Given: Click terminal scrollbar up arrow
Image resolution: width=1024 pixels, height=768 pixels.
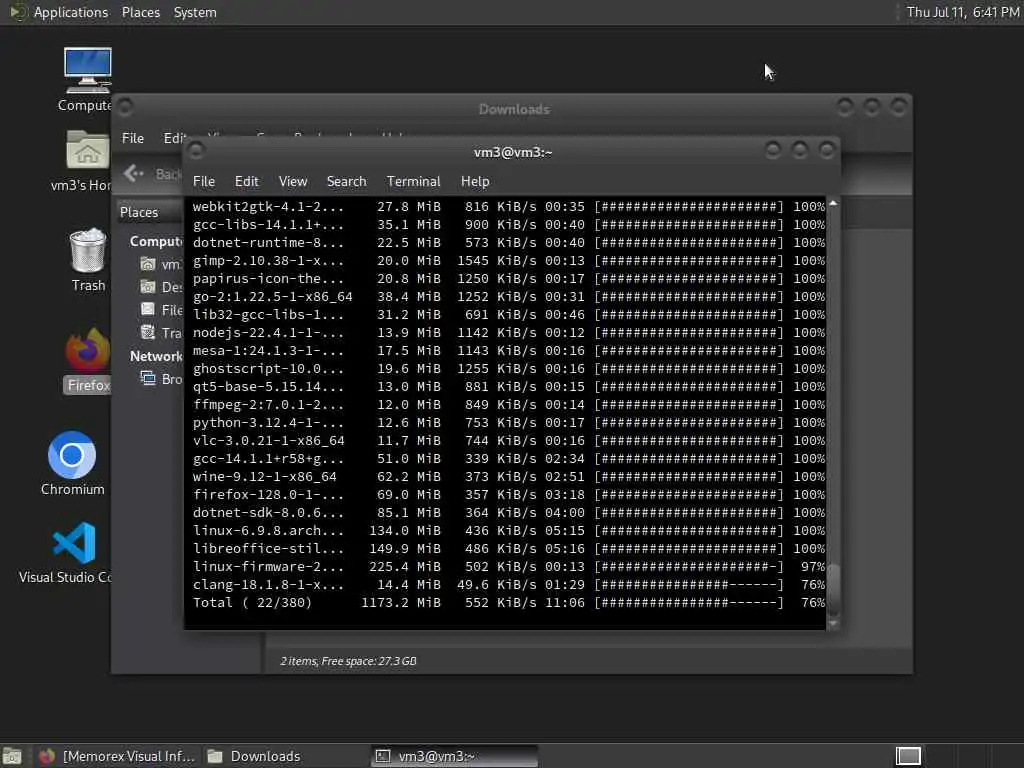Looking at the screenshot, I should (x=833, y=204).
